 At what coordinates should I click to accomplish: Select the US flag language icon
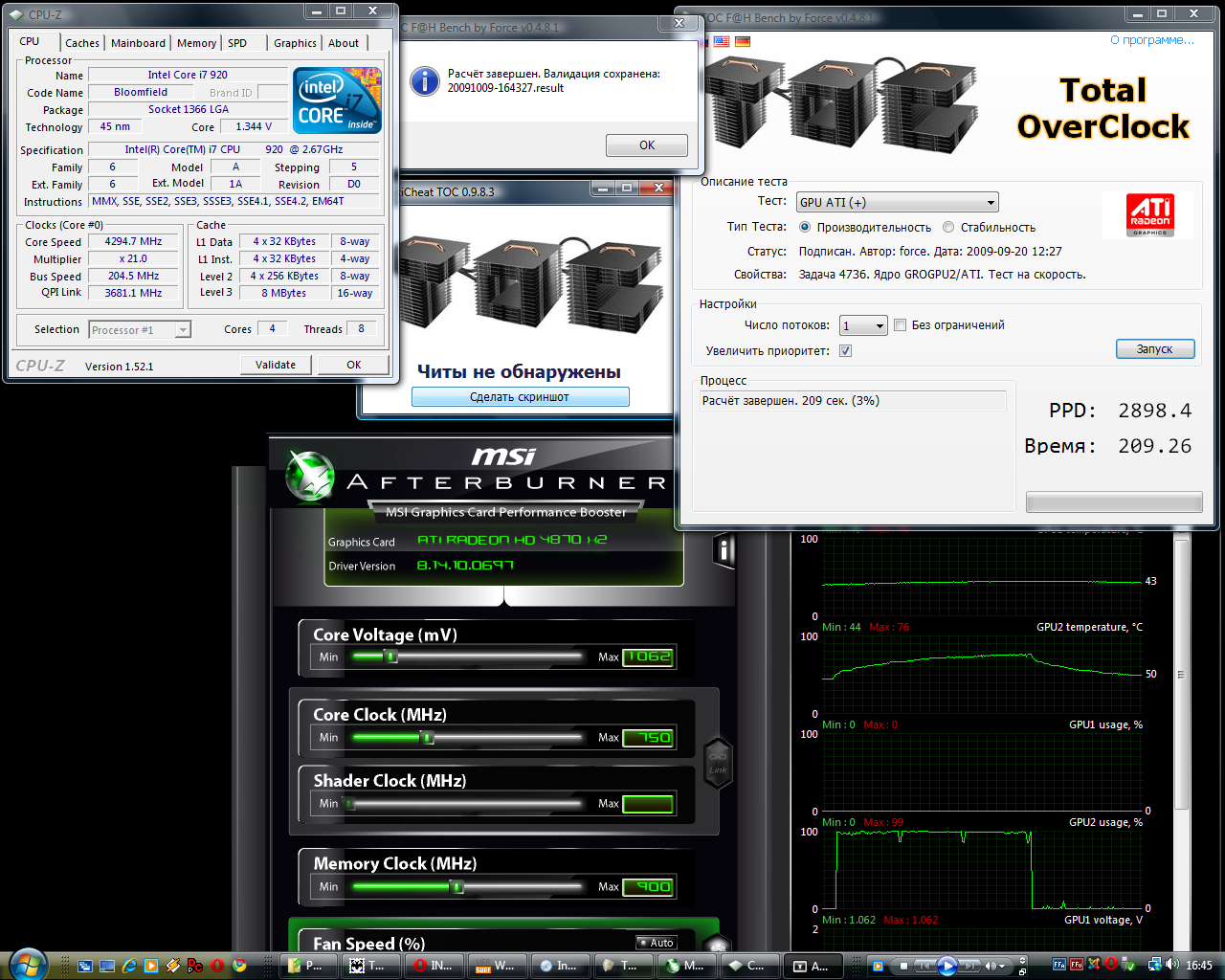(x=722, y=41)
